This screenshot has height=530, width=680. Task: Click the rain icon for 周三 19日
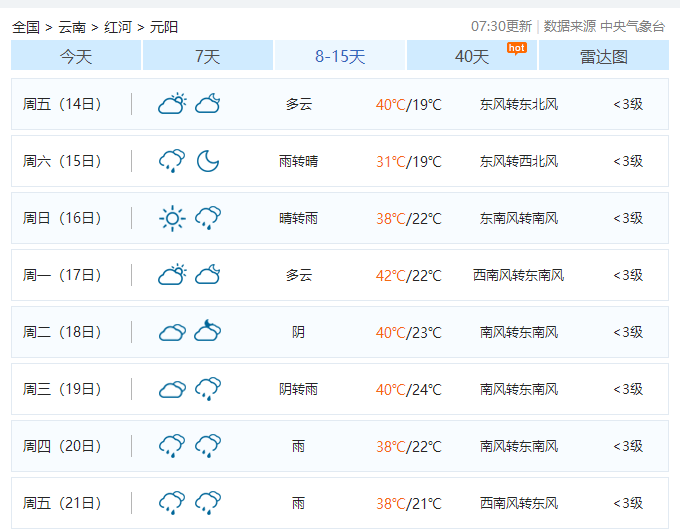point(208,389)
